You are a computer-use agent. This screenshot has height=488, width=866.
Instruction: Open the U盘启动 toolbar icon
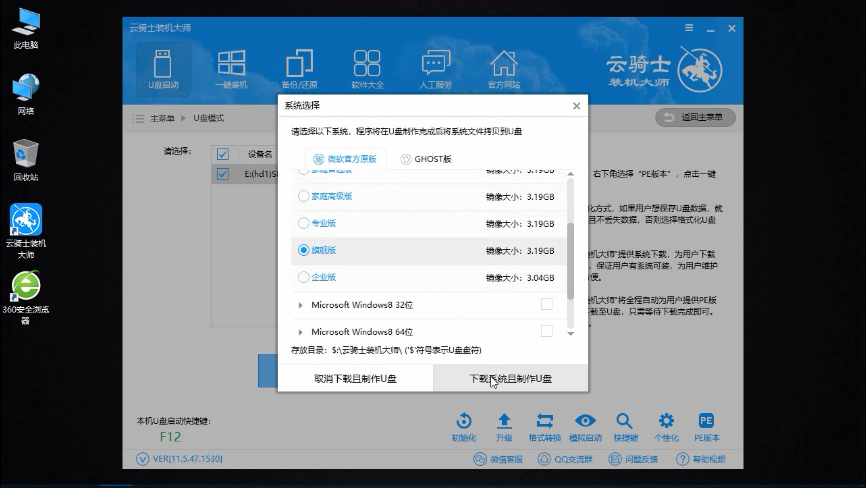(163, 69)
